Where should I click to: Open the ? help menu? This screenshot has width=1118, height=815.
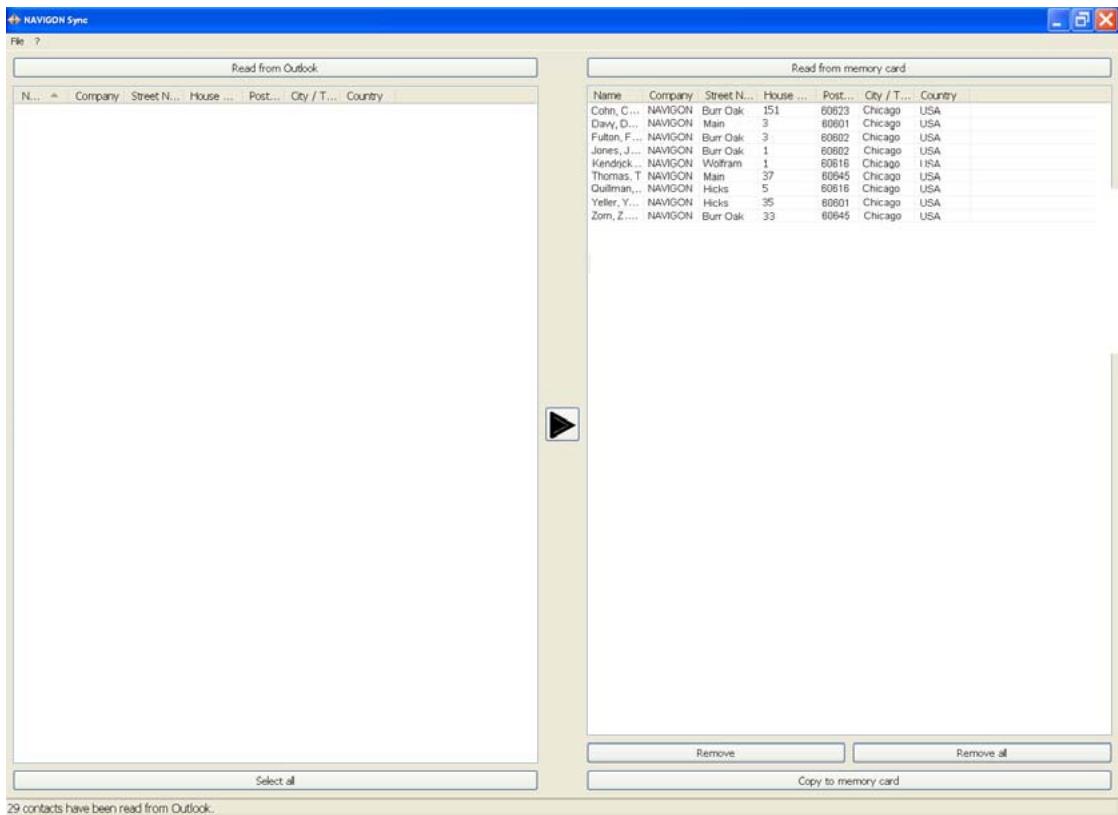[x=37, y=41]
